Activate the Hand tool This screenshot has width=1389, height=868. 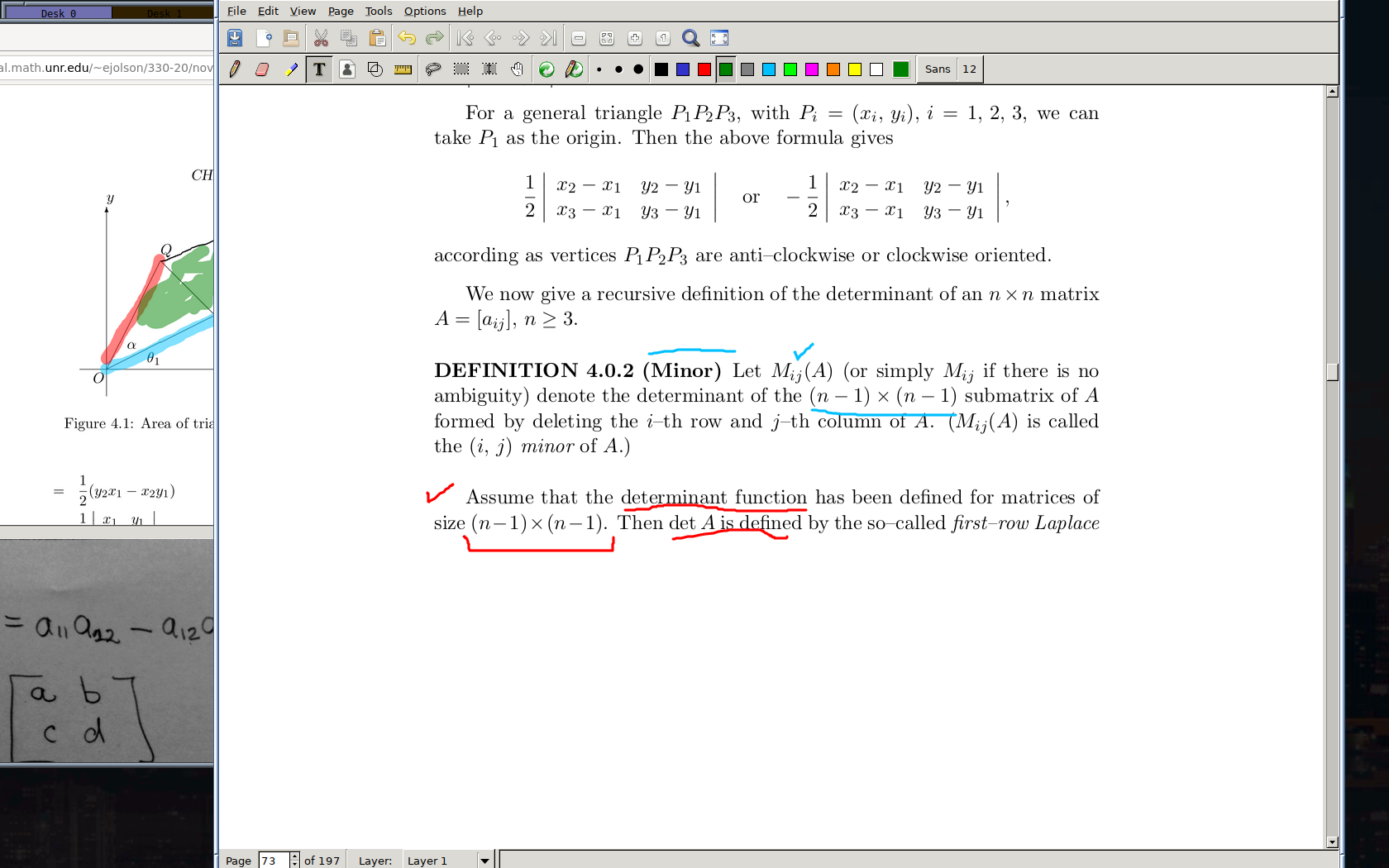coord(517,69)
